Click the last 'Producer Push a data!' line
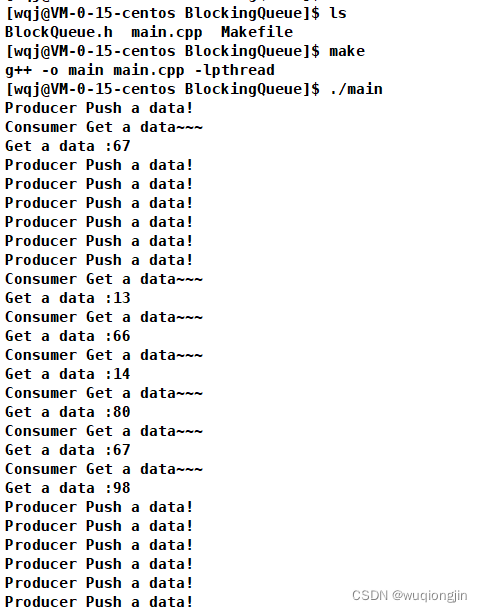Screen dimensions: 482x612 point(99,602)
